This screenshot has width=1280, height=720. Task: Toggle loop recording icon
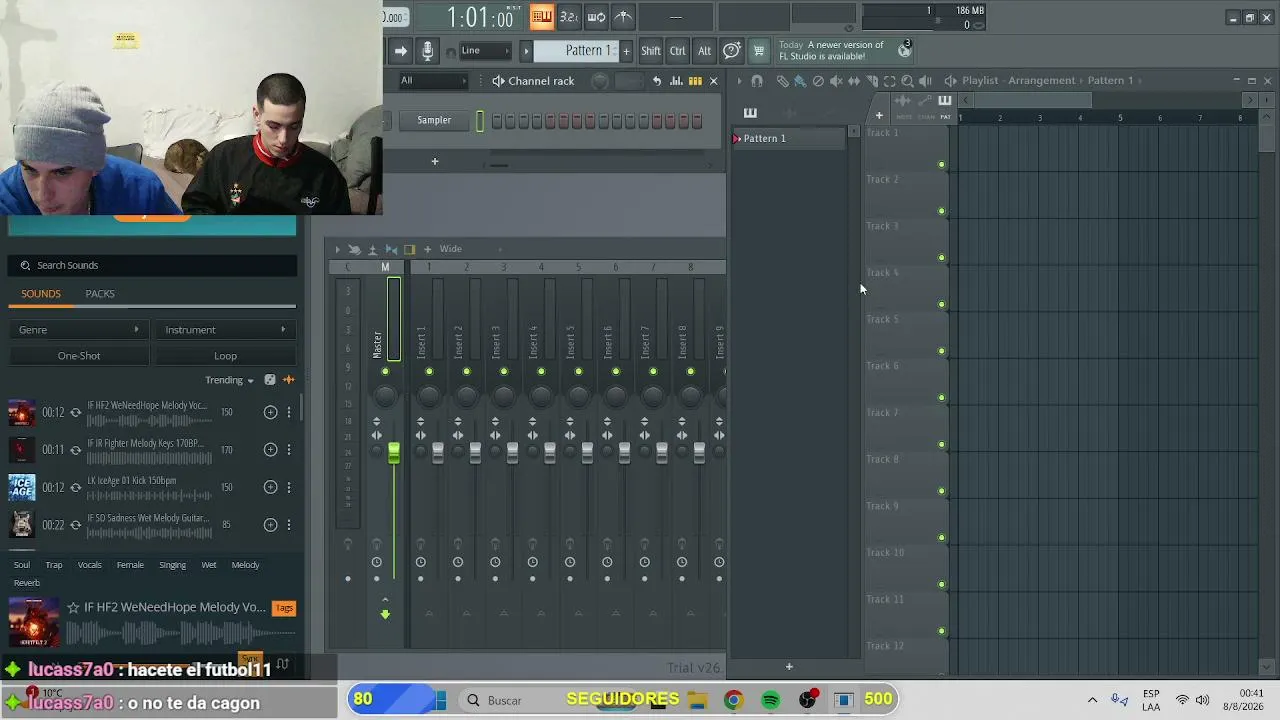(596, 16)
